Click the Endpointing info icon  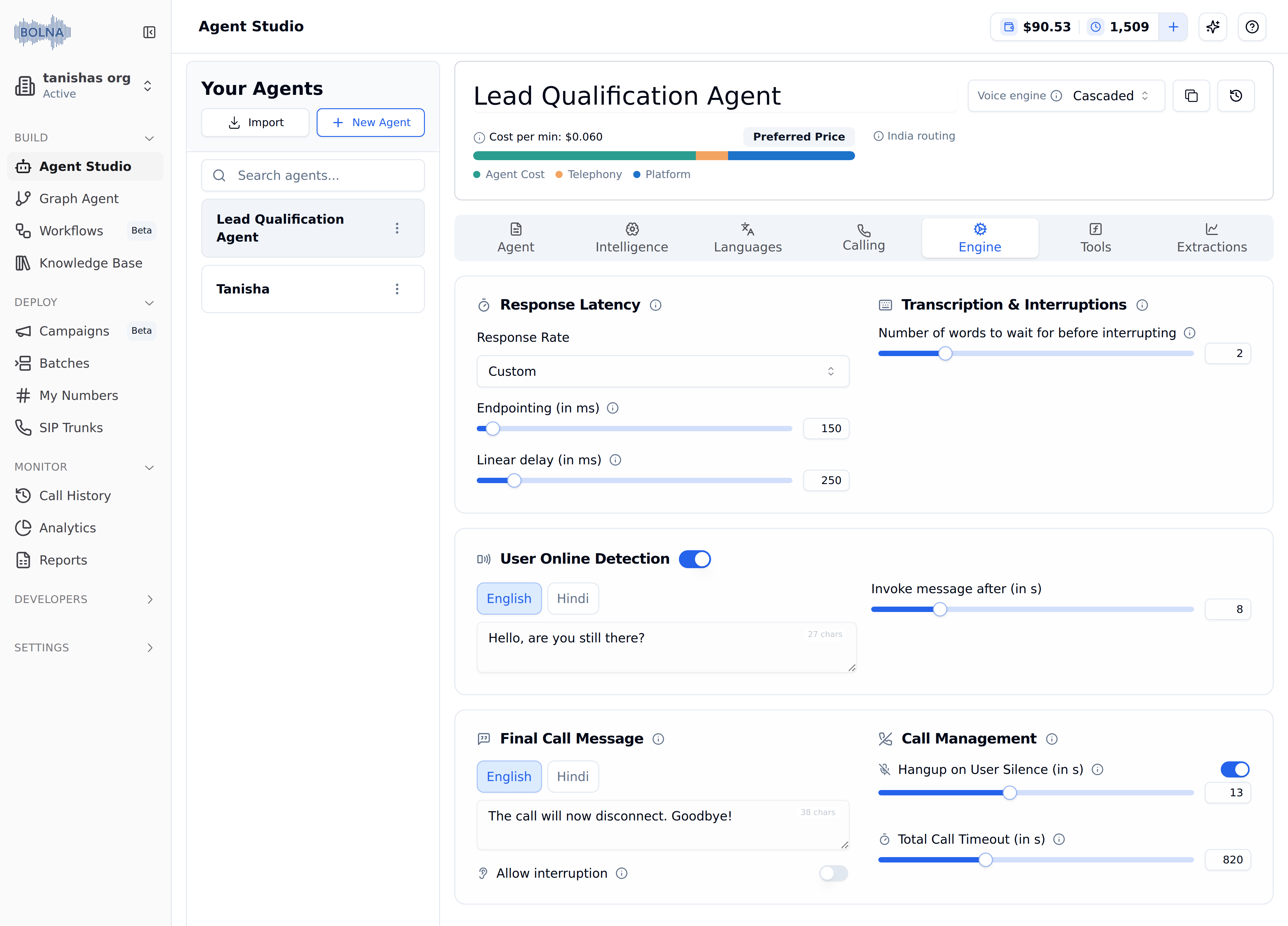pyautogui.click(x=612, y=408)
